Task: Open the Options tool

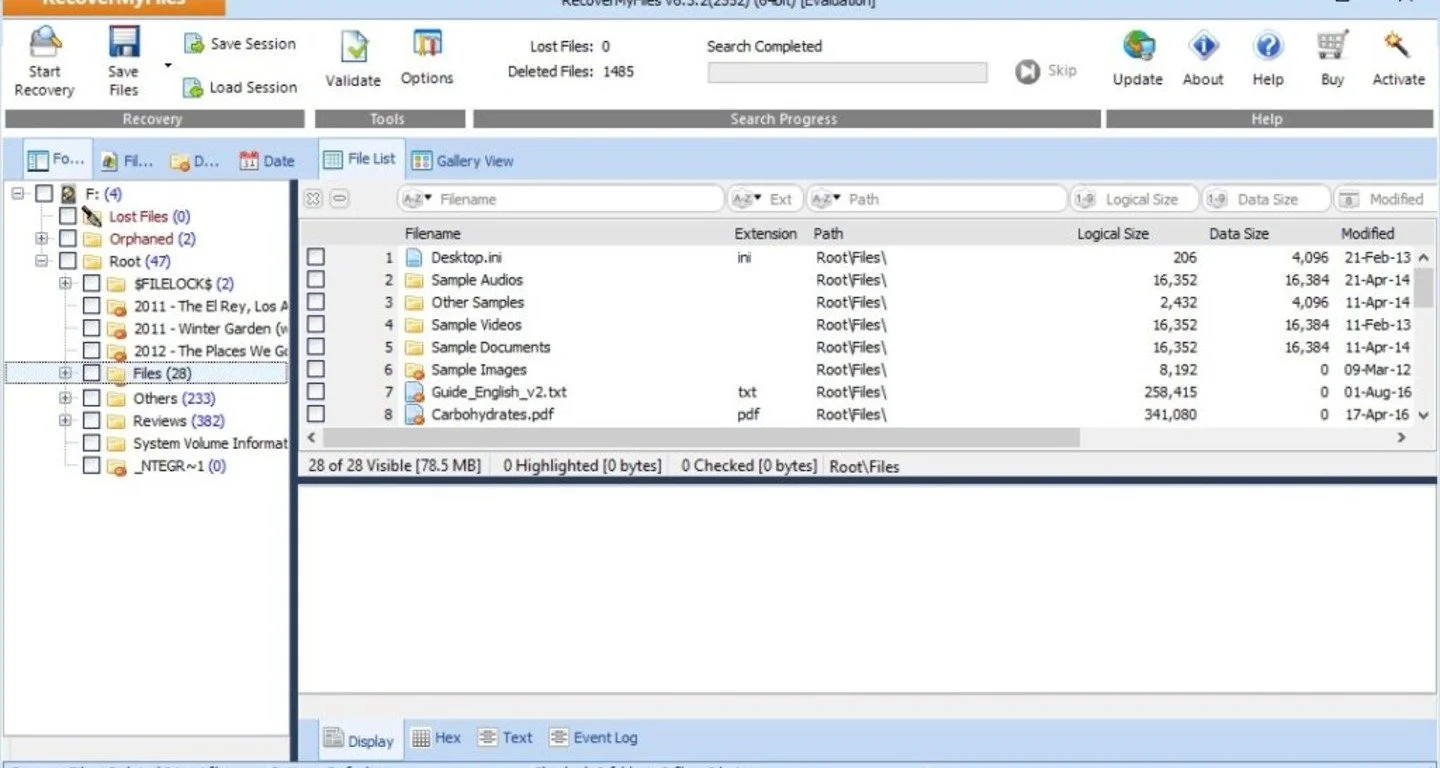Action: 427,58
